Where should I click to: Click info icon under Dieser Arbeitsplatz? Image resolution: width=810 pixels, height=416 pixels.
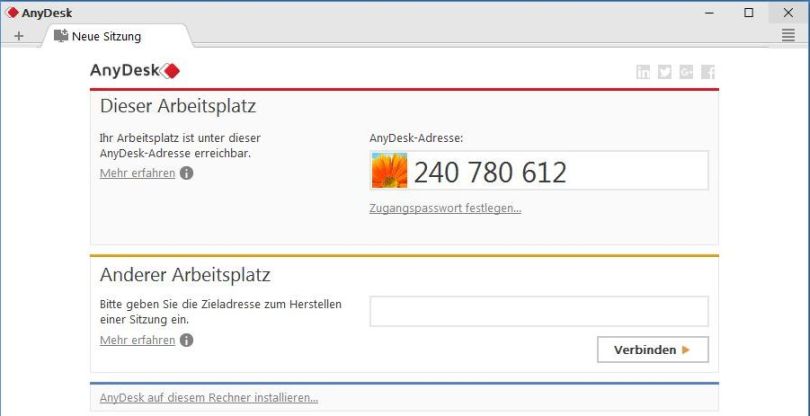186,173
